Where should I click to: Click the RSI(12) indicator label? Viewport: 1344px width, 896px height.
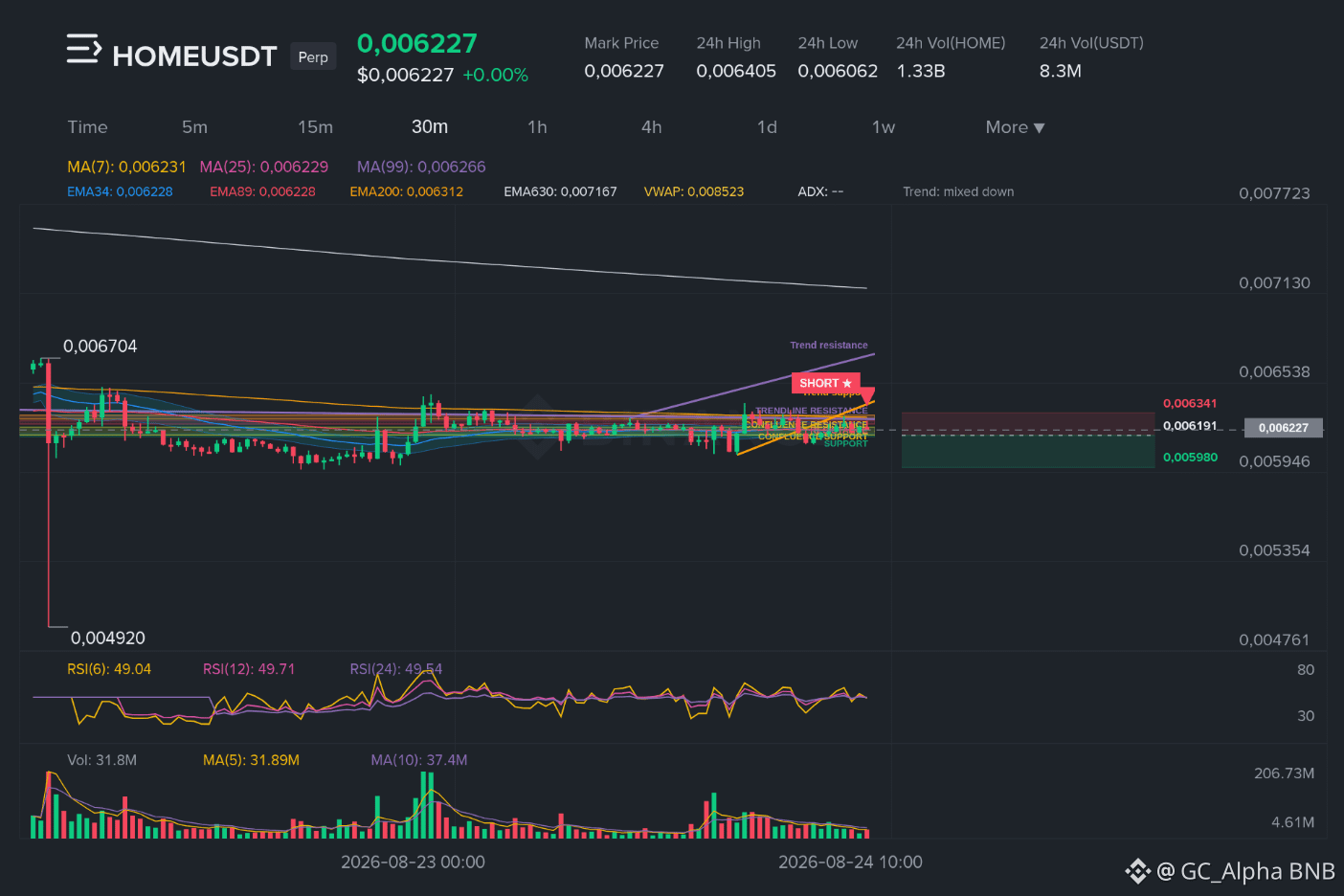[249, 669]
